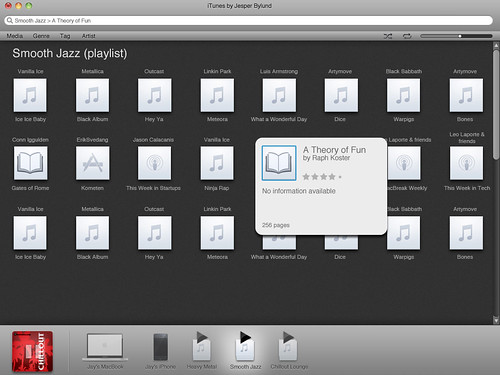Select Metallica Black Album in first row
The width and height of the screenshot is (500, 375).
click(92, 95)
